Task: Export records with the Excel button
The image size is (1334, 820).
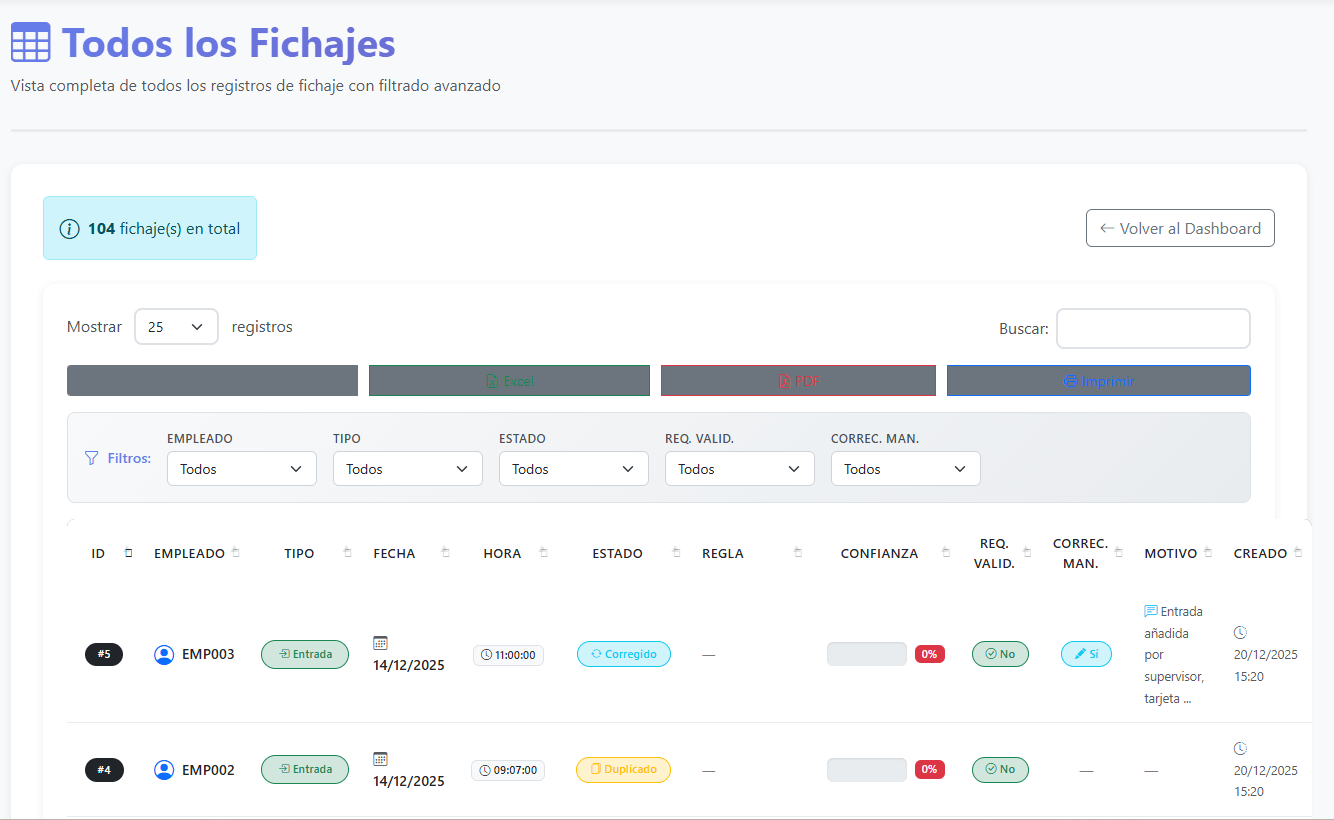Action: [x=509, y=381]
